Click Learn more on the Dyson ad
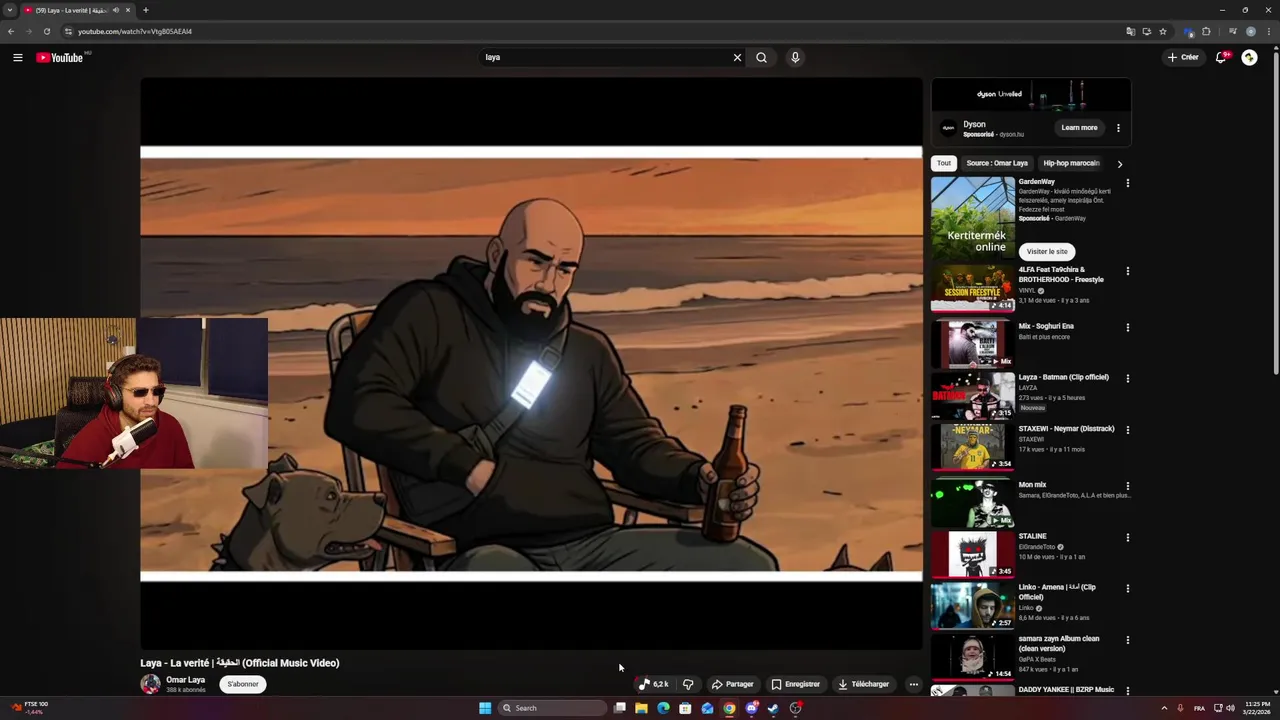Viewport: 1280px width, 720px height. click(x=1079, y=128)
